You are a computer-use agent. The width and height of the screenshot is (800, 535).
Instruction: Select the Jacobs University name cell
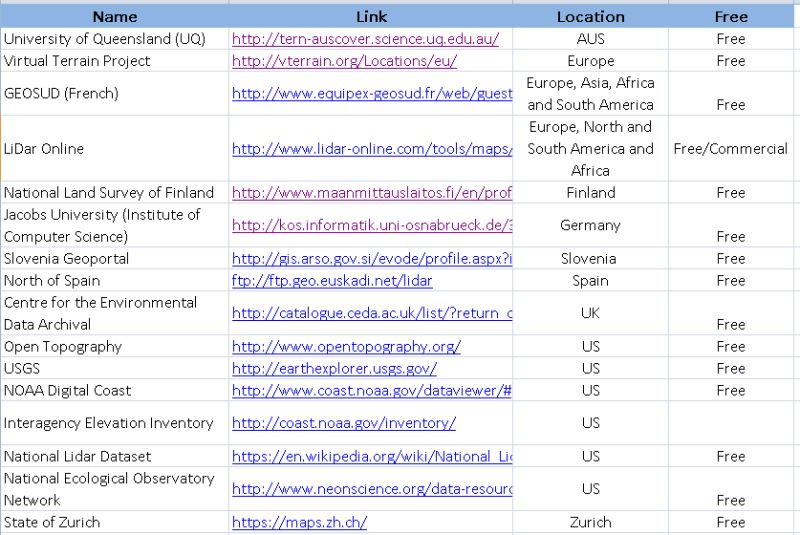click(x=115, y=225)
